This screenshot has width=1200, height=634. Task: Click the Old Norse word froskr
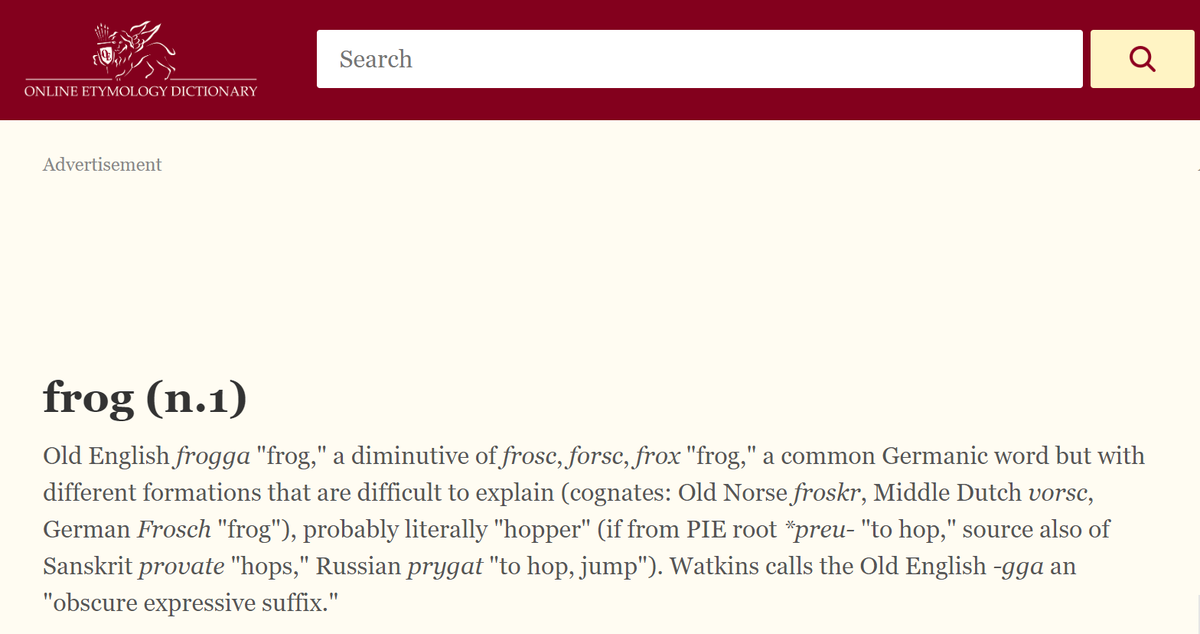827,493
